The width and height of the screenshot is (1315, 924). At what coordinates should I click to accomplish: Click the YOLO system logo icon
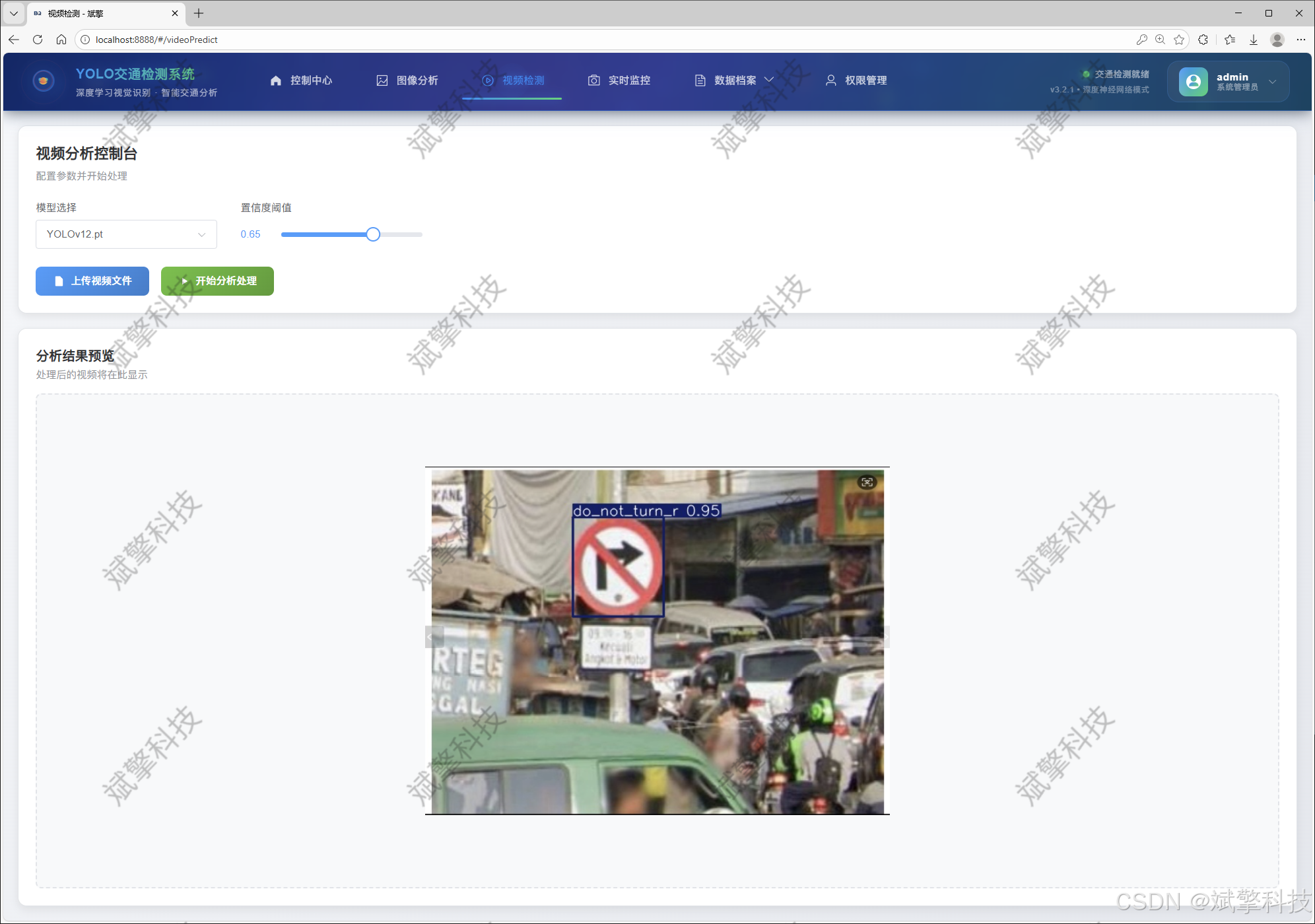[x=44, y=81]
